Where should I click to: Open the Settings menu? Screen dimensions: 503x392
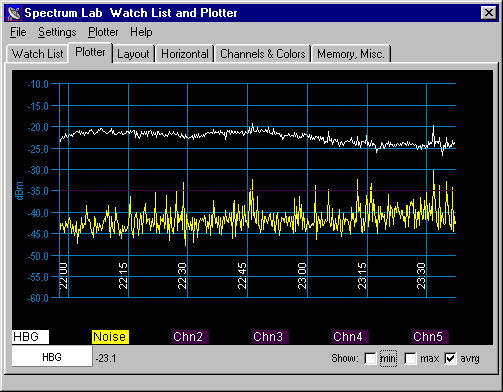[x=57, y=32]
